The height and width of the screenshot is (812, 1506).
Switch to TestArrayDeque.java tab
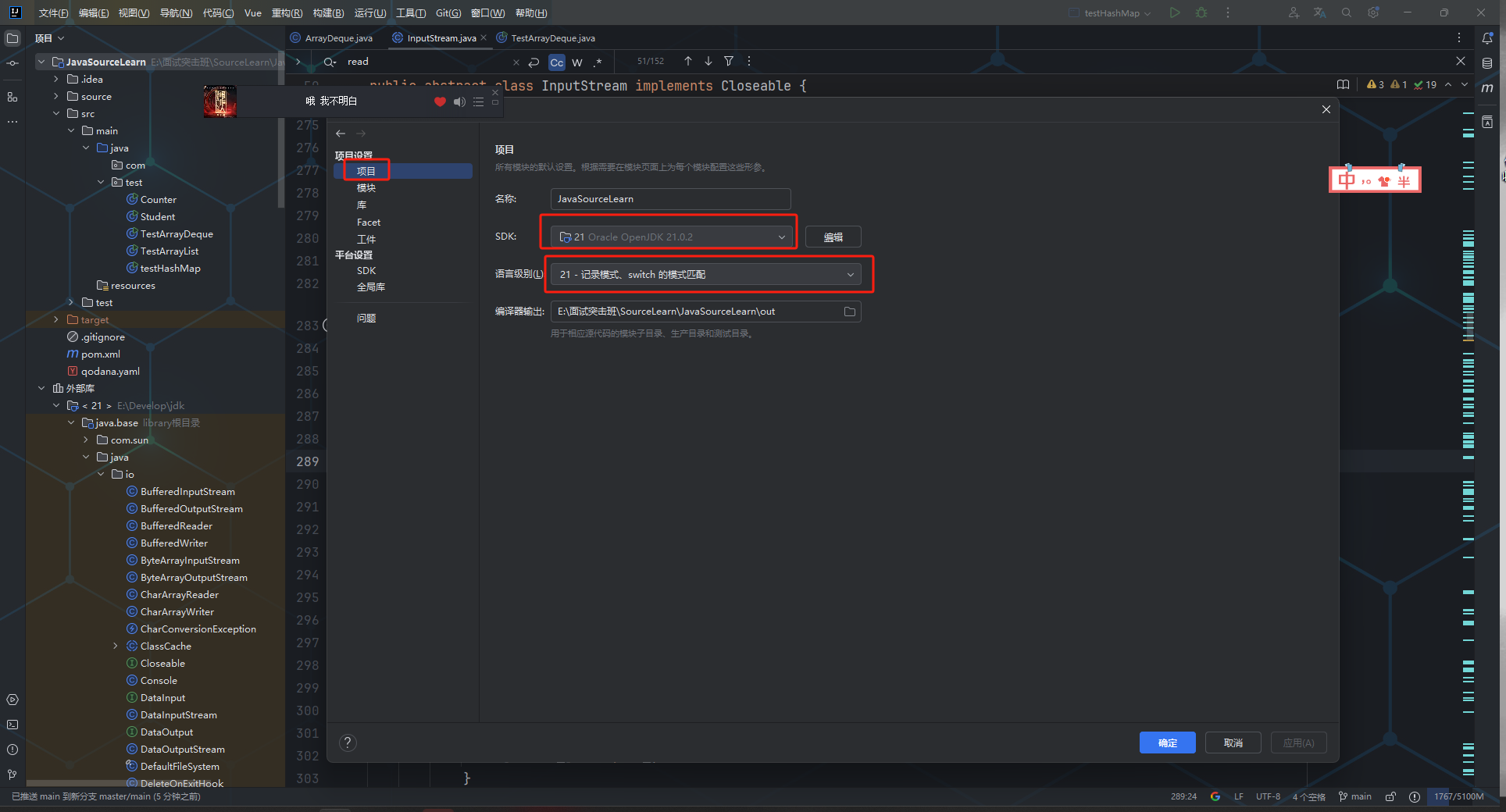546,37
